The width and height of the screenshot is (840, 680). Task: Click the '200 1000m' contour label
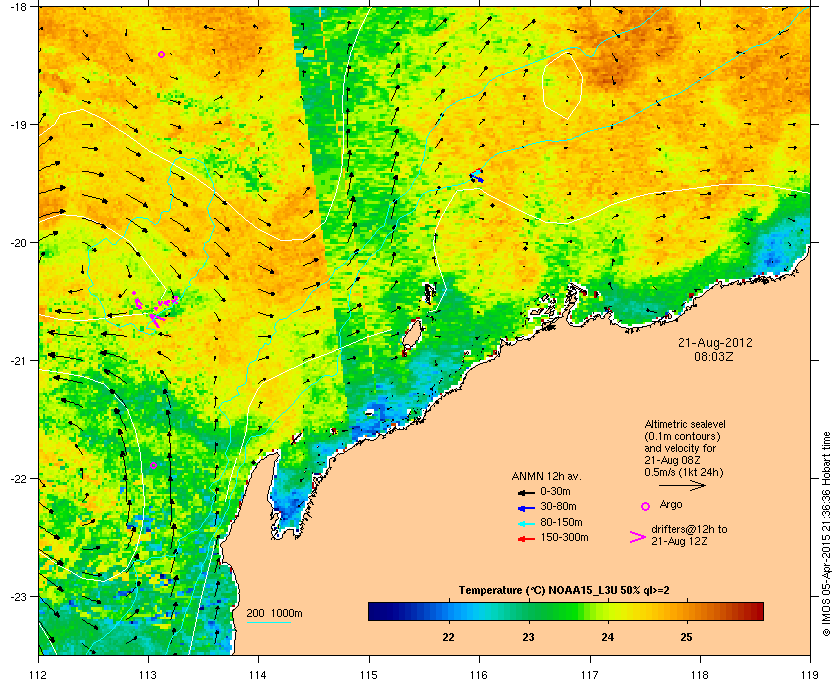point(274,614)
